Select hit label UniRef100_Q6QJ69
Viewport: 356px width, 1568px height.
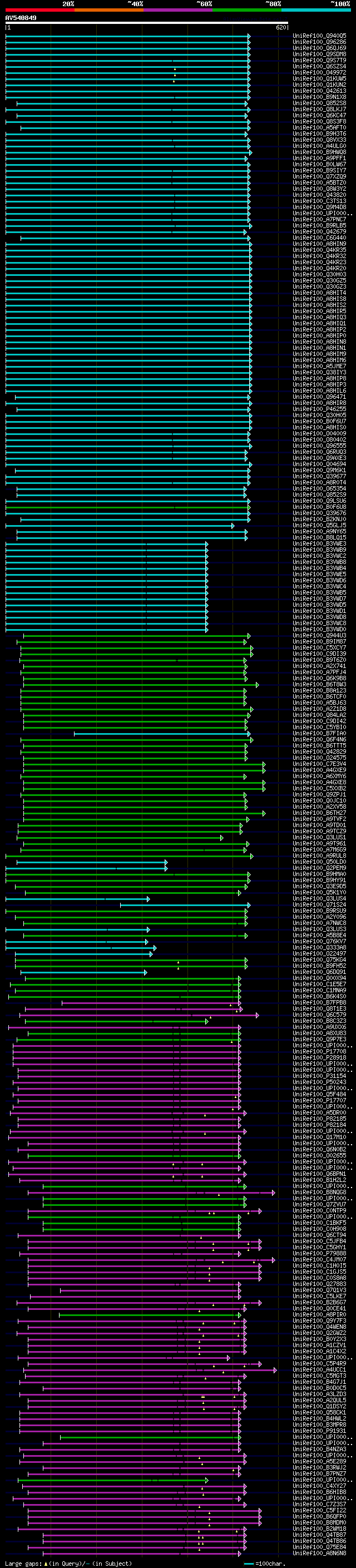319,48
